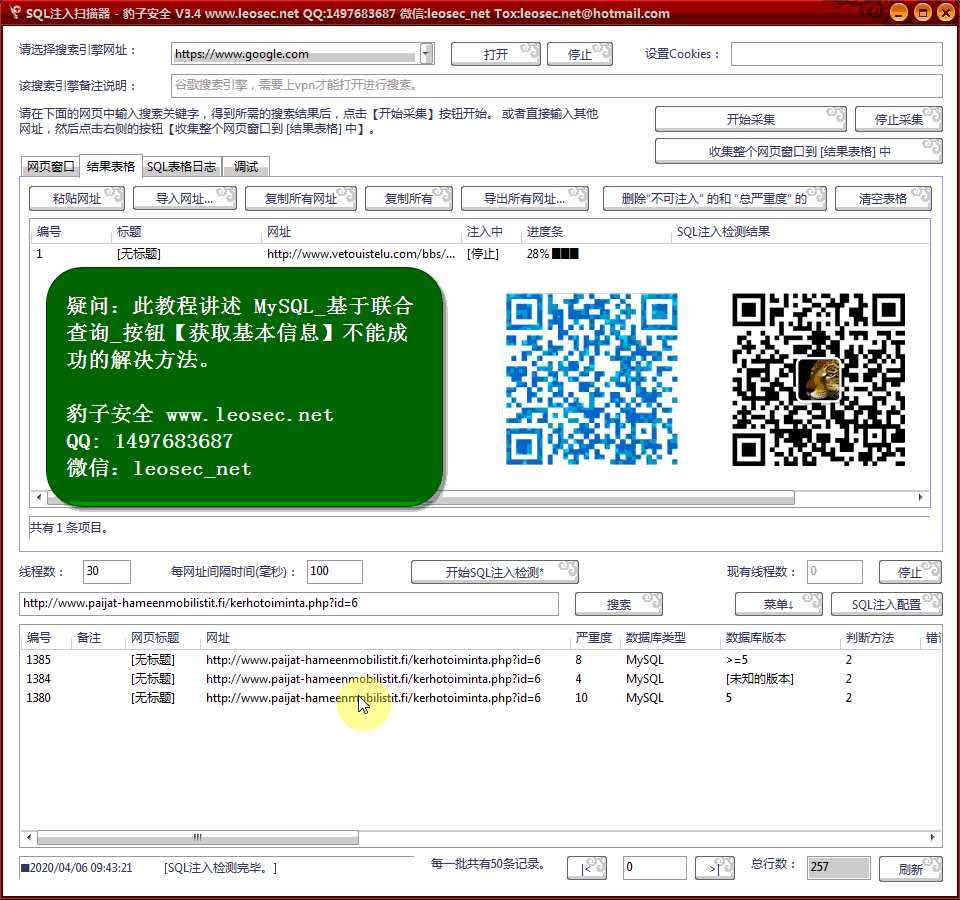Viewport: 960px width, 900px height.
Task: Click the kerhotoiminta.php URL search field
Action: click(x=289, y=603)
